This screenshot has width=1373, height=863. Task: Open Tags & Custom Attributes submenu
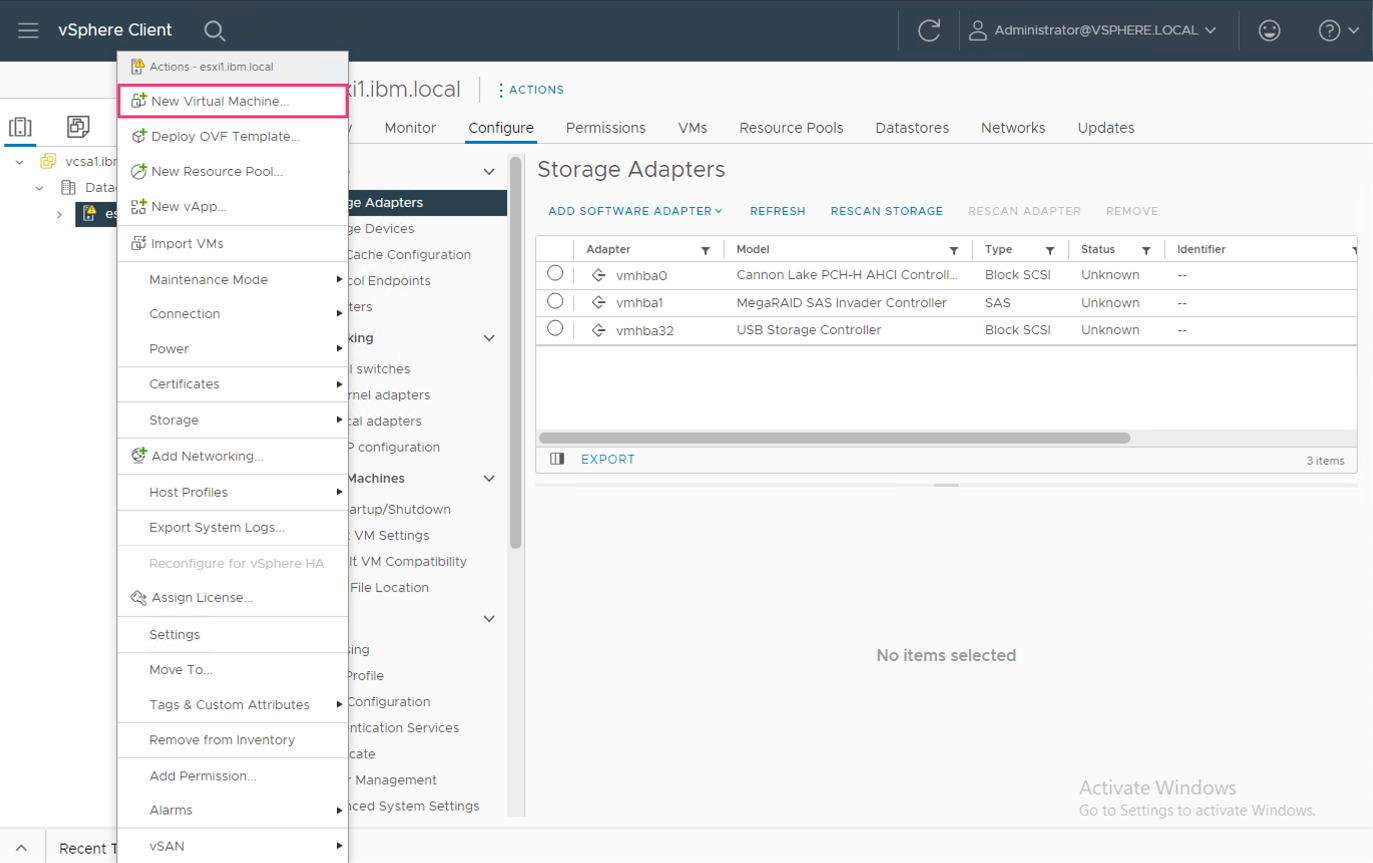(233, 704)
